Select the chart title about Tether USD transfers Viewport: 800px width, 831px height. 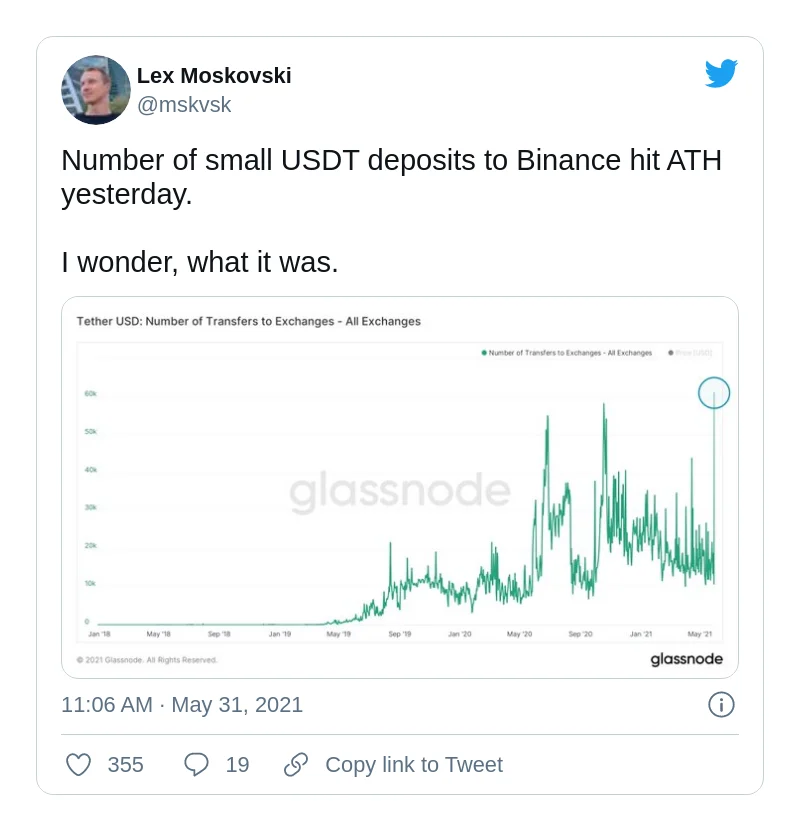coord(249,322)
